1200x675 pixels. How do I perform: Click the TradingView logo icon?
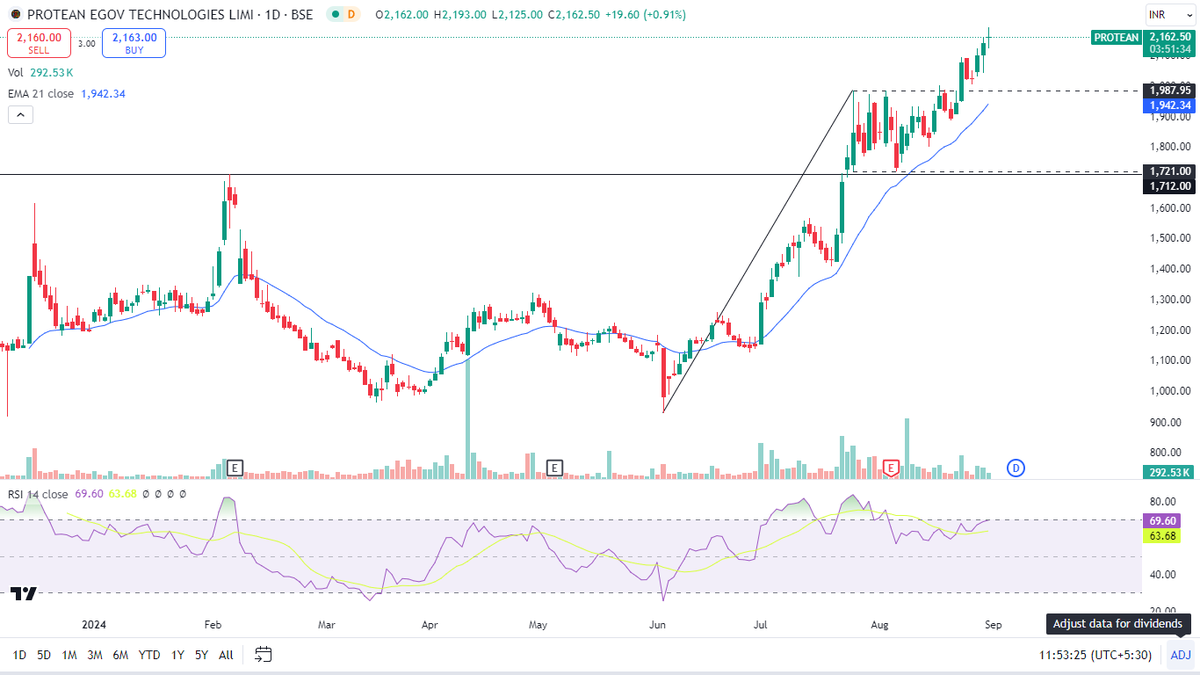click(24, 593)
